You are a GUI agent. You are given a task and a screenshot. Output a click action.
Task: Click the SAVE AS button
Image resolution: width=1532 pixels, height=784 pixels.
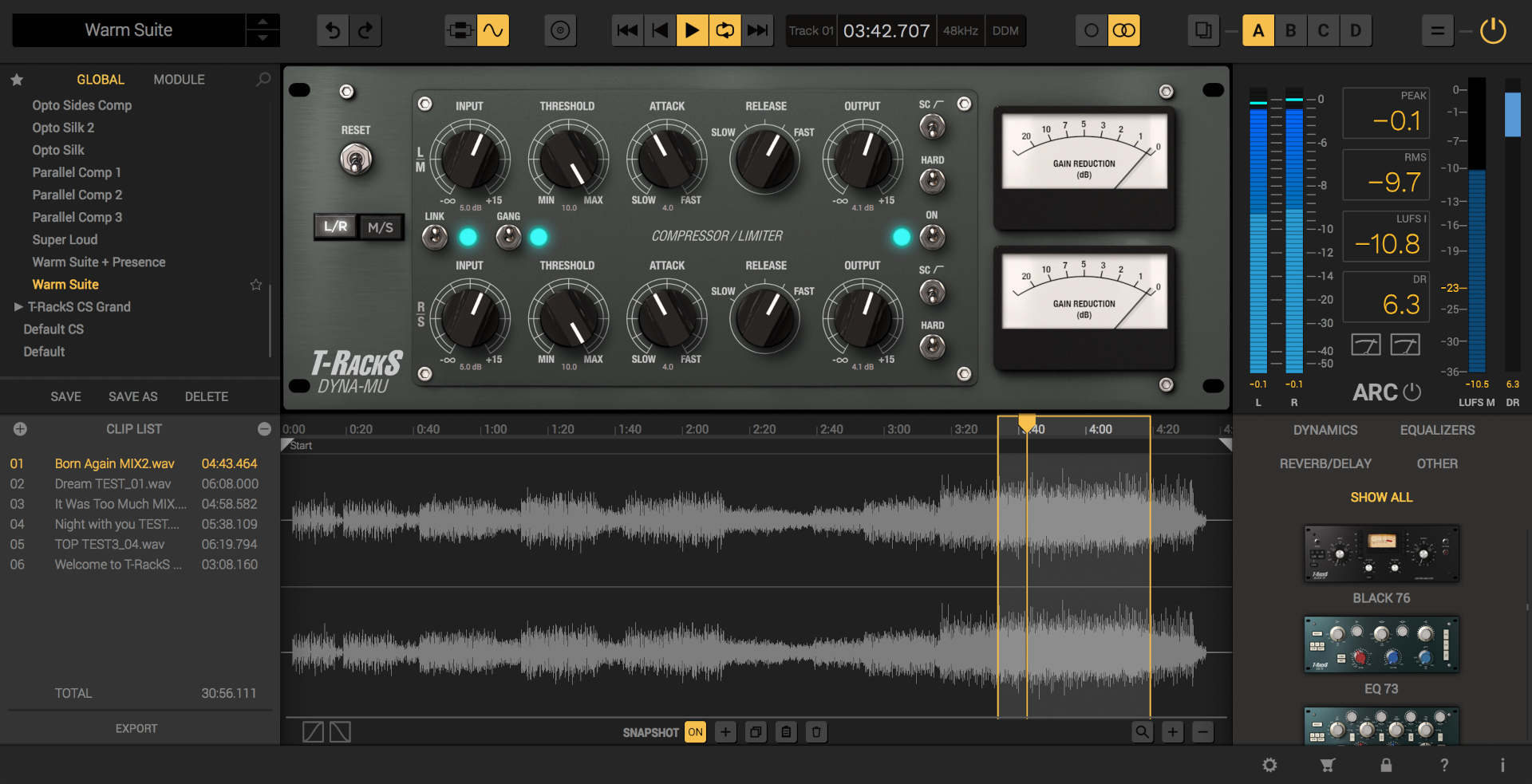pyautogui.click(x=132, y=396)
